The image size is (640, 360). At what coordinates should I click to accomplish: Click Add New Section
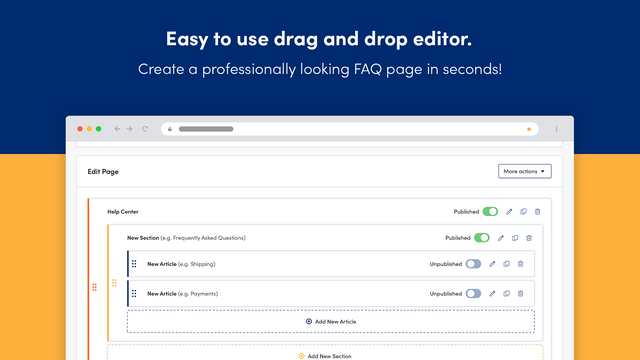coord(325,353)
